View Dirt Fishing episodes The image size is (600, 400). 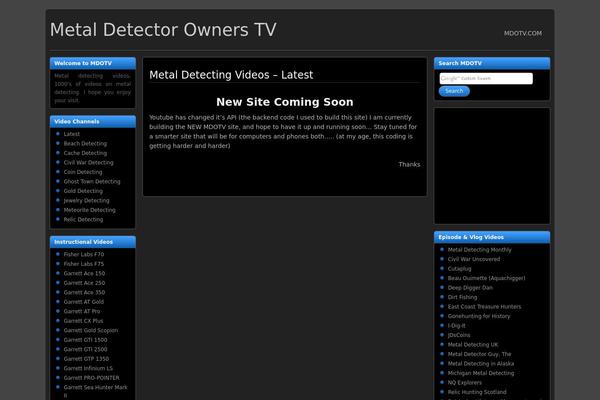(462, 297)
